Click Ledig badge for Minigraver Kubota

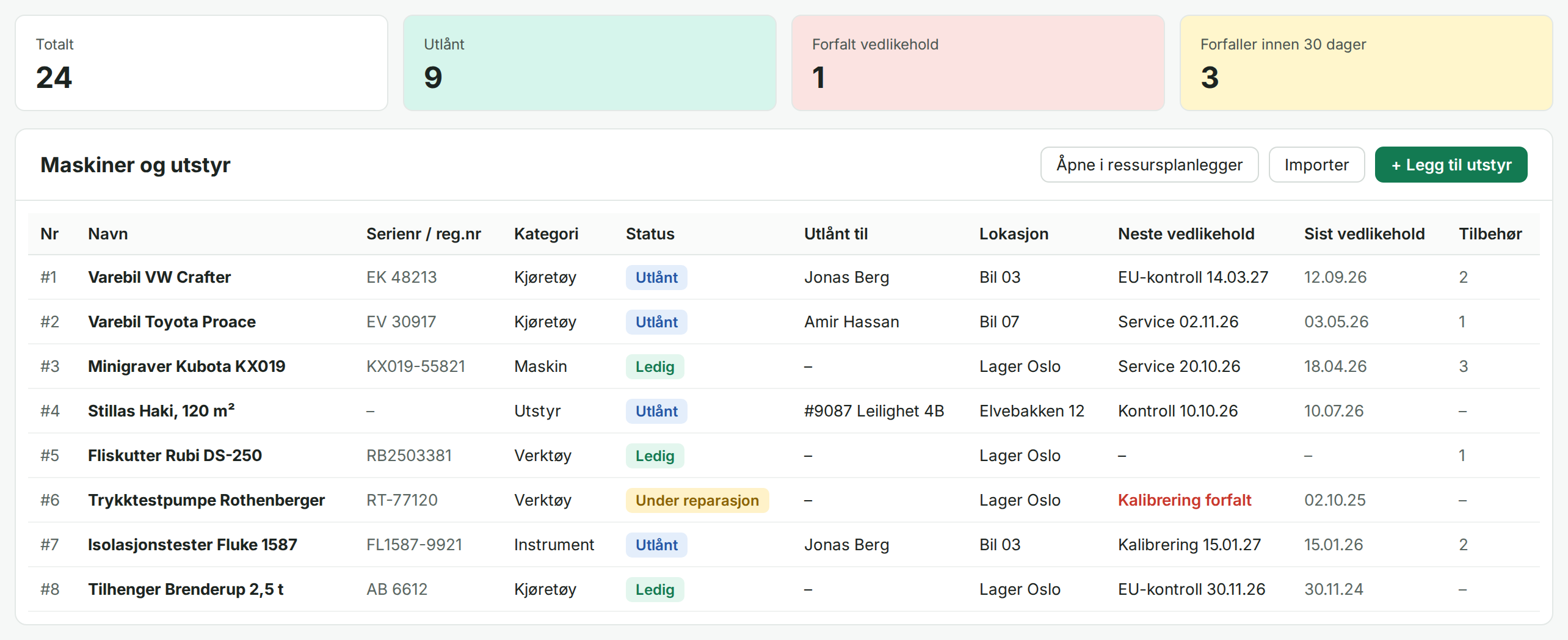(655, 367)
